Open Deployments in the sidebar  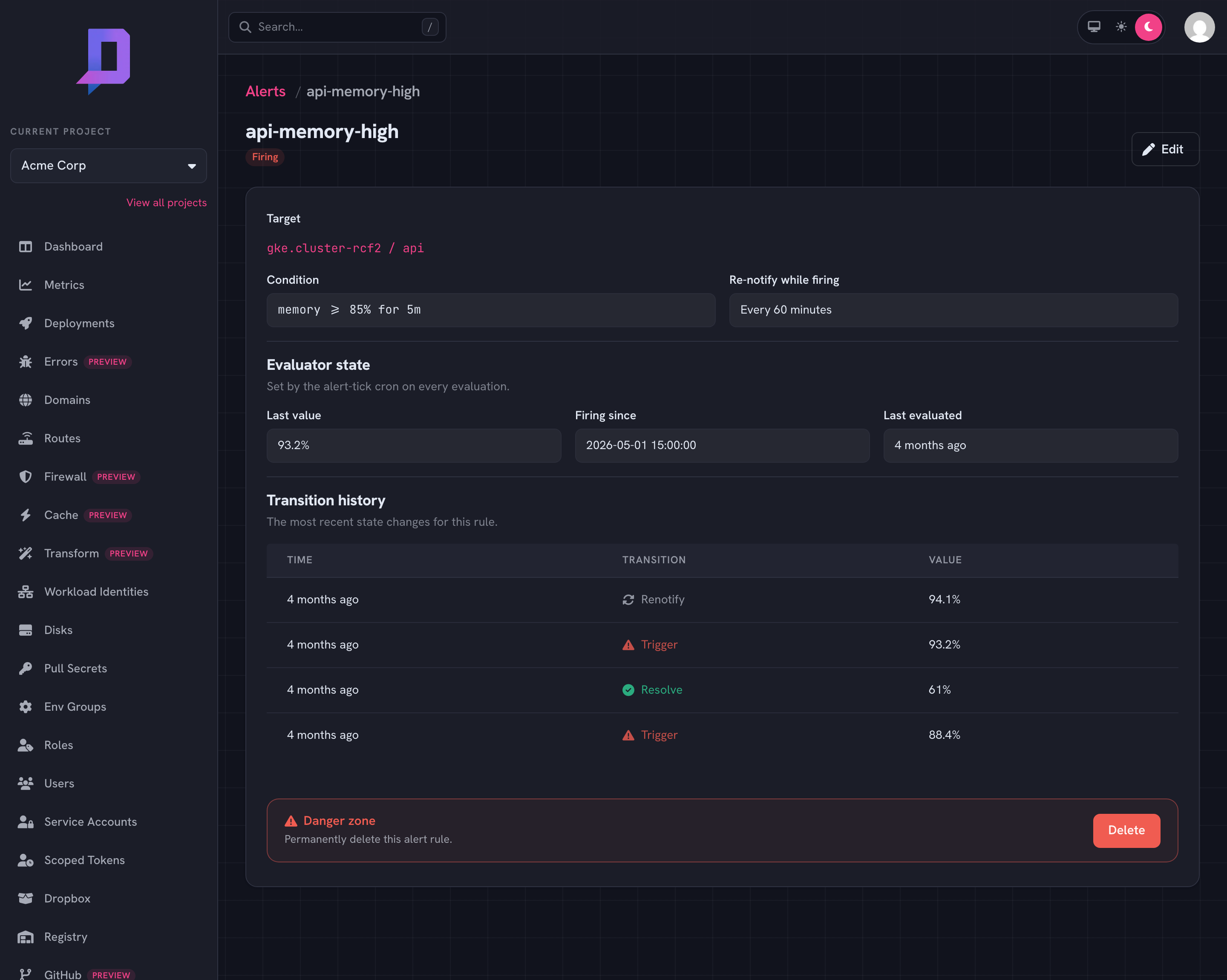coord(79,323)
